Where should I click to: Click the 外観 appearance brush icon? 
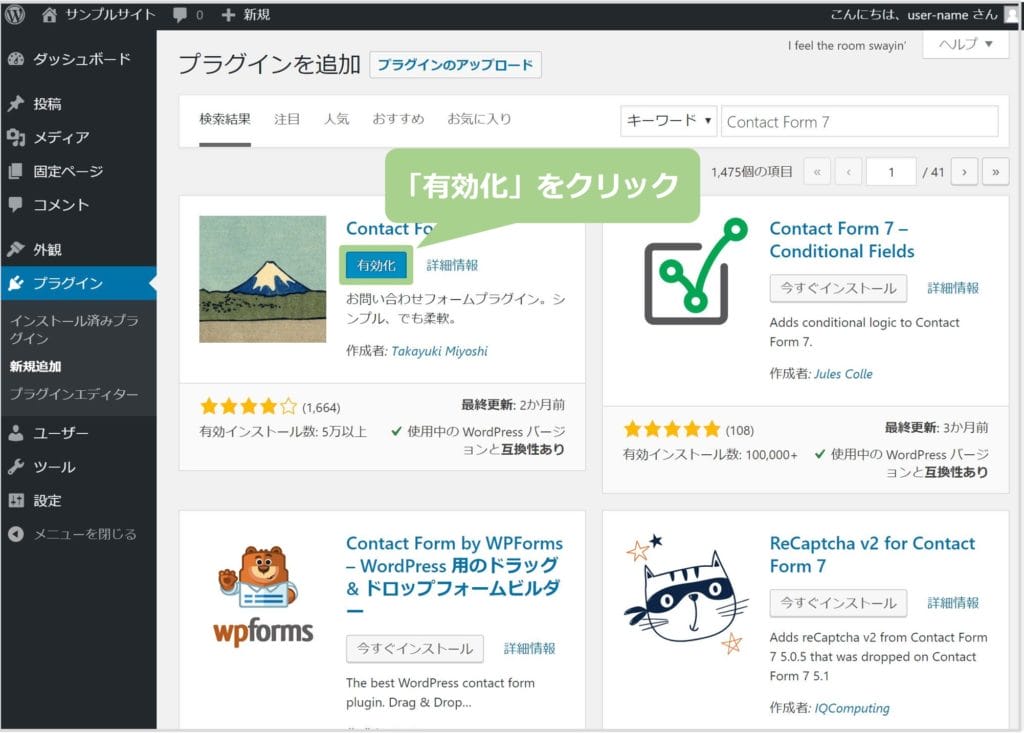click(16, 249)
